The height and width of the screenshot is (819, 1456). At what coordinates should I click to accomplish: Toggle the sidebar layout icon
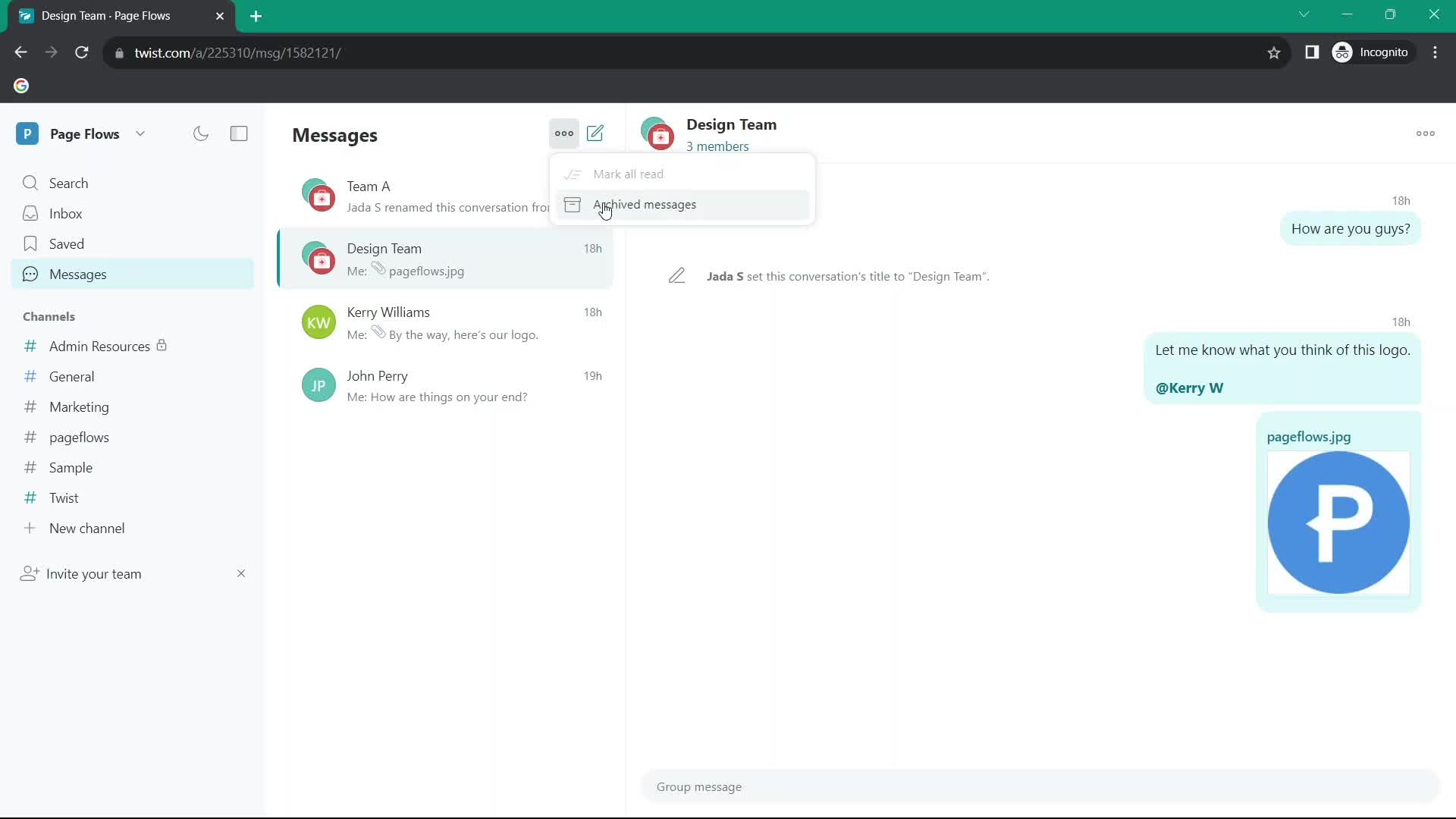239,133
